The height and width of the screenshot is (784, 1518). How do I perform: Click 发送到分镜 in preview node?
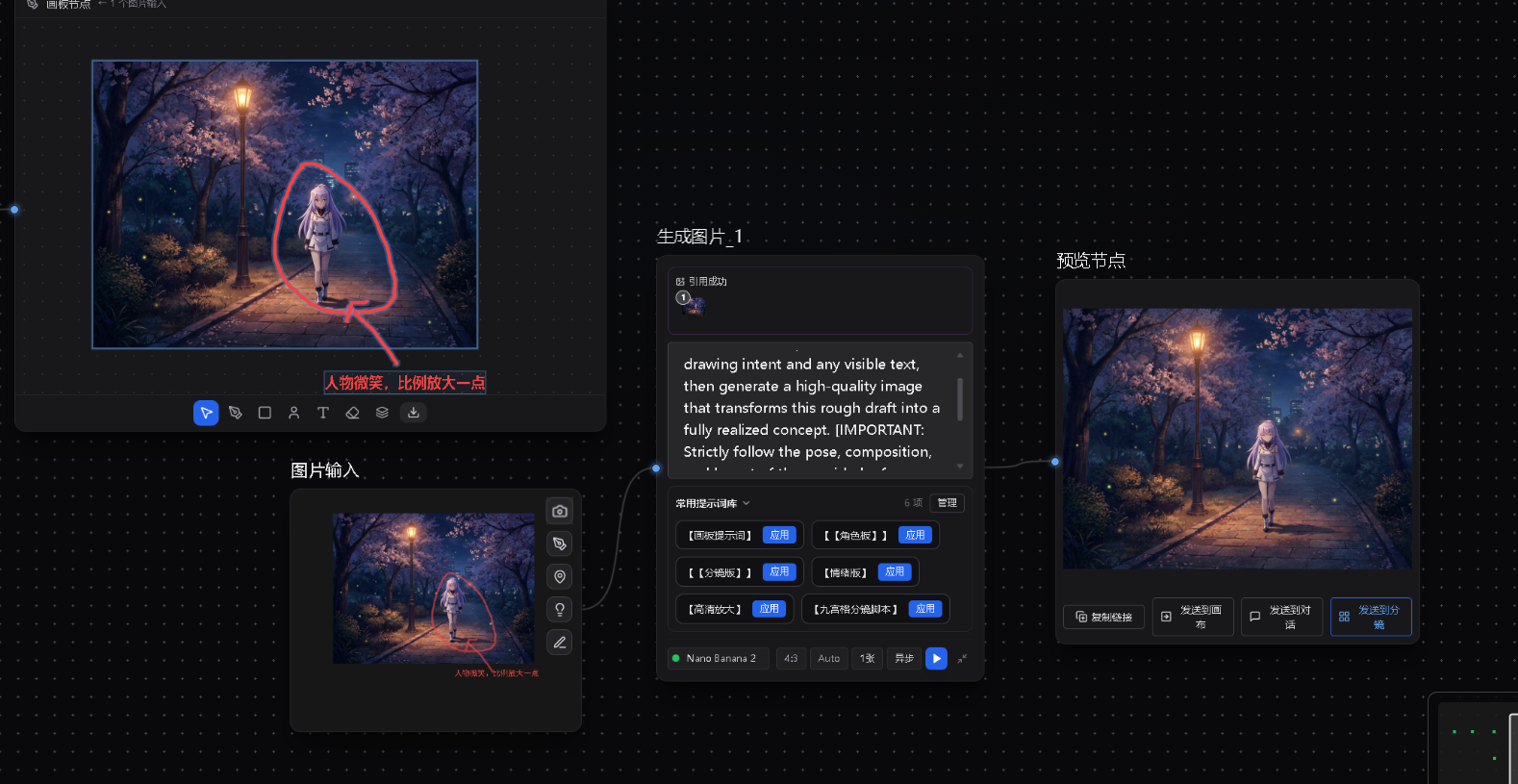point(1371,617)
